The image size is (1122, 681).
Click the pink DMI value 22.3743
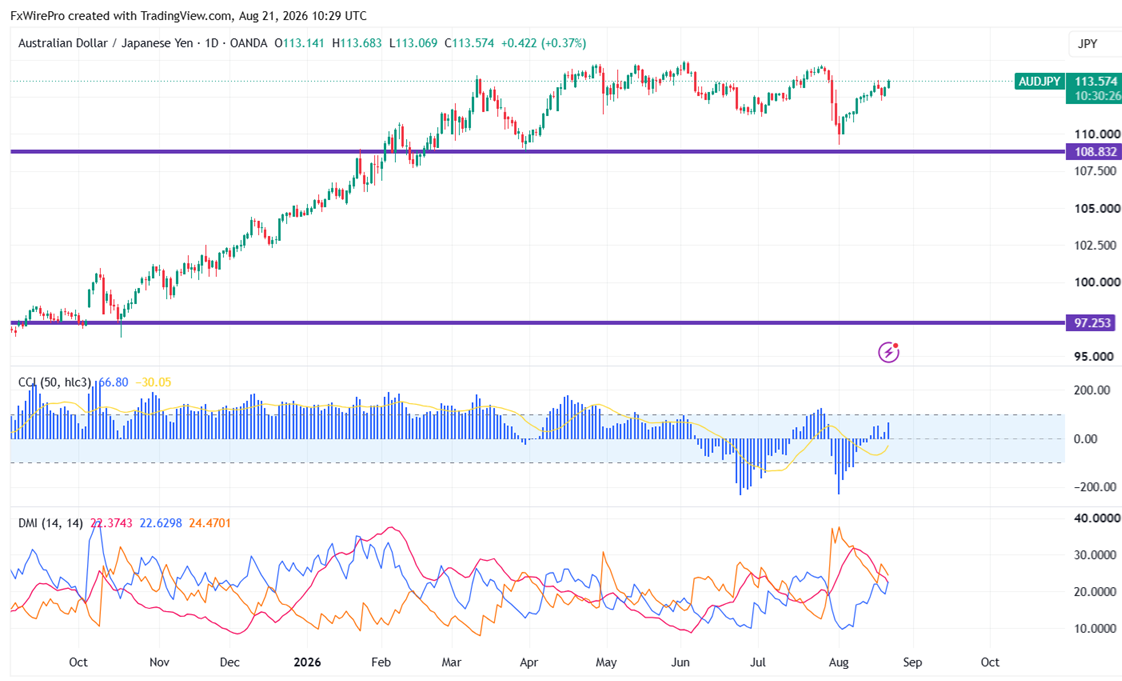pyautogui.click(x=111, y=524)
